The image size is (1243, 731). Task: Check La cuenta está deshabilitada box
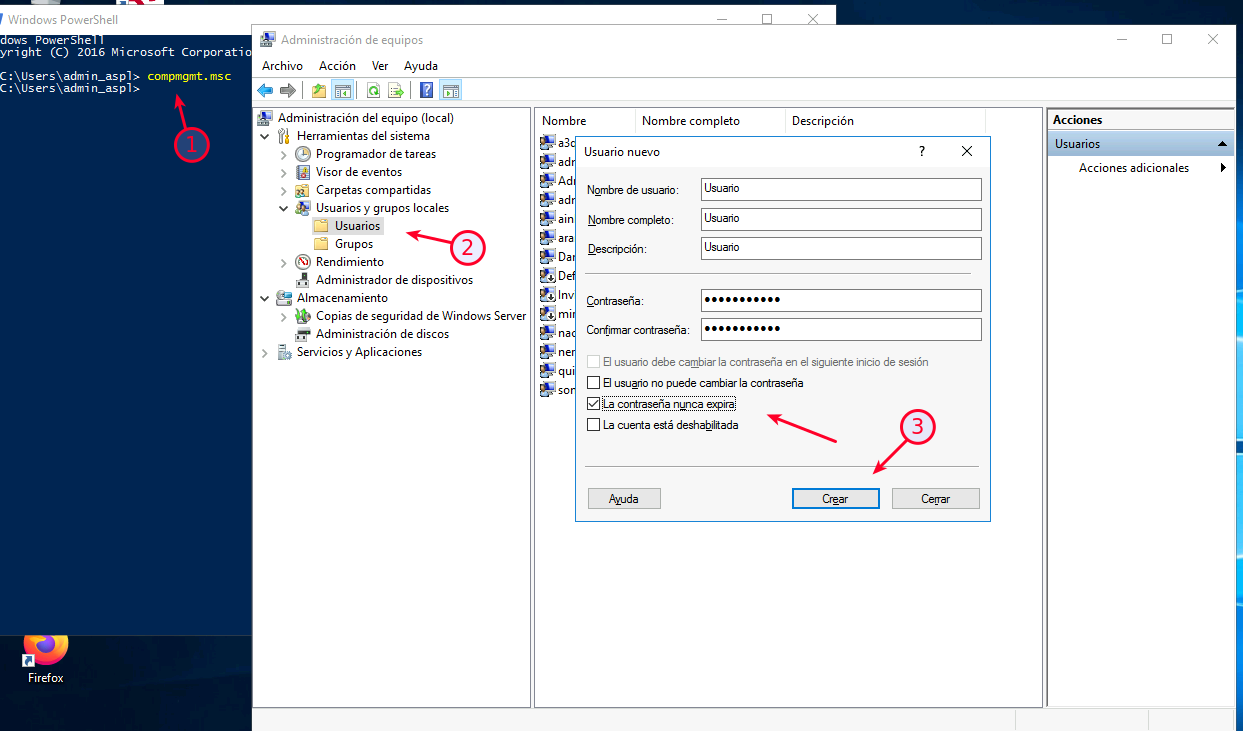(x=594, y=425)
